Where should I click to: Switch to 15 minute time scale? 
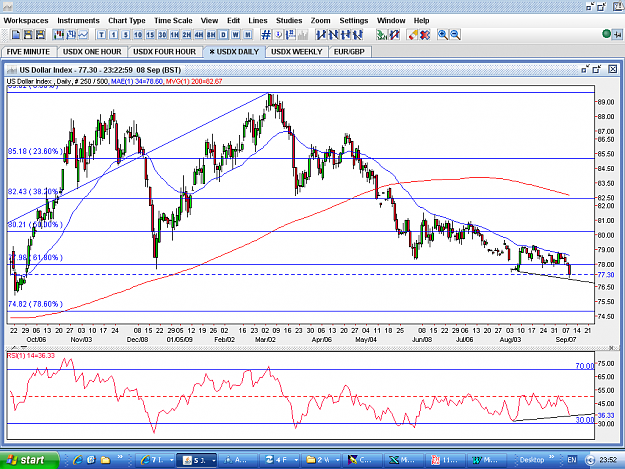pyautogui.click(x=150, y=35)
